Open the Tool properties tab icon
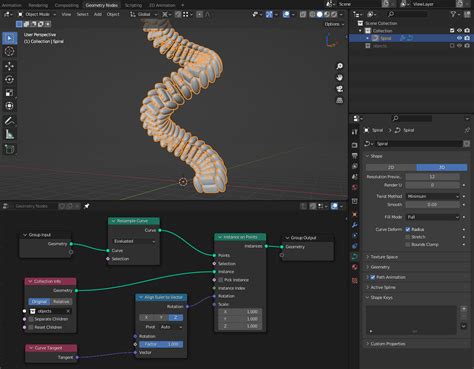 [355, 132]
